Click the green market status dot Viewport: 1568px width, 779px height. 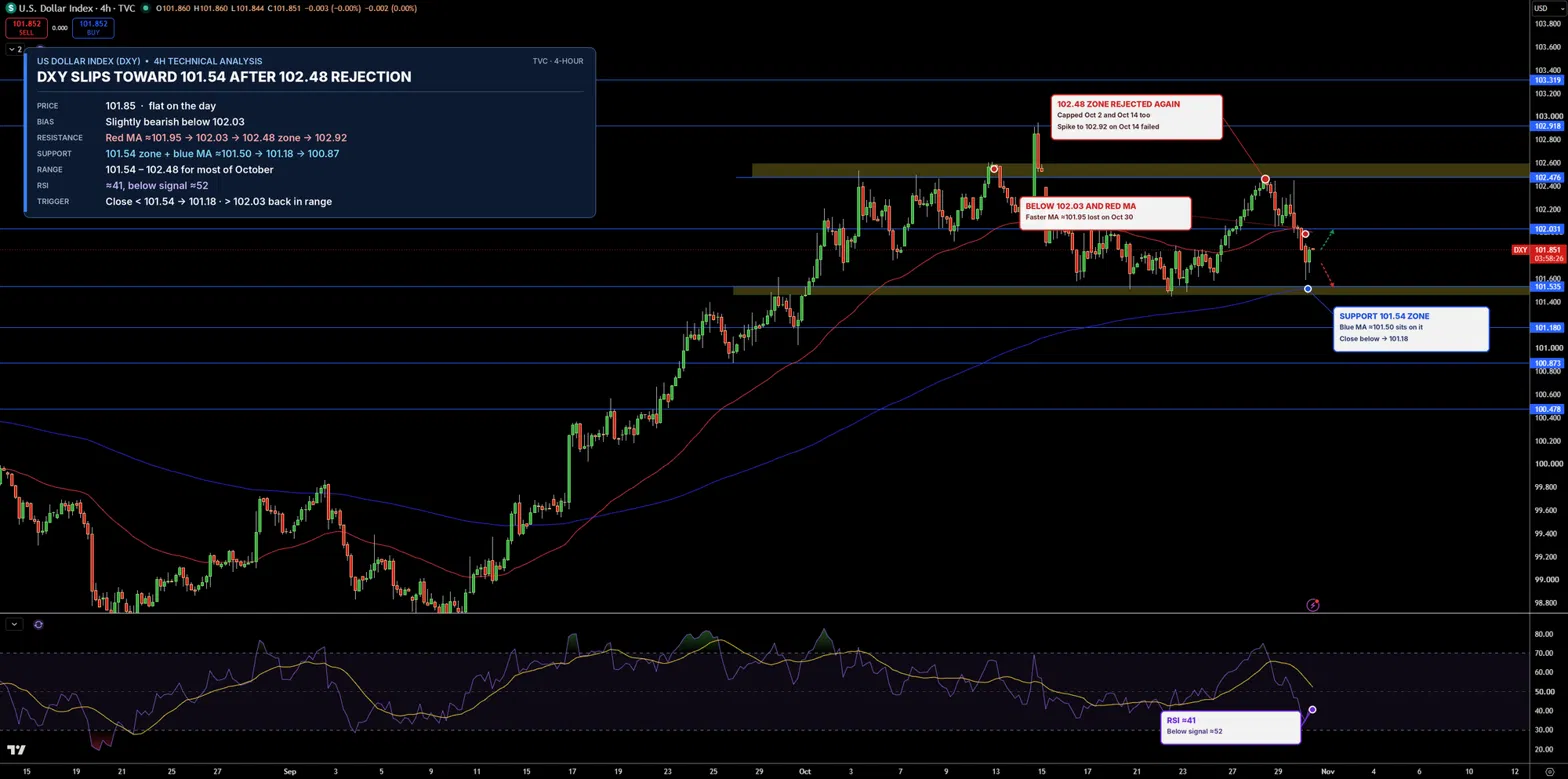tap(146, 8)
